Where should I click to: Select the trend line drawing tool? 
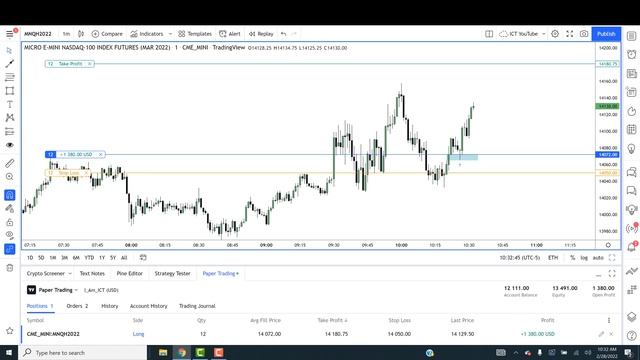[x=9, y=64]
